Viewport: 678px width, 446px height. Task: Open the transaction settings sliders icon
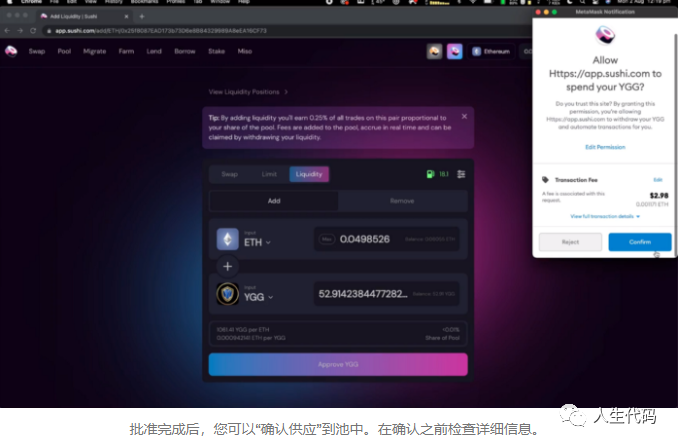(x=461, y=174)
